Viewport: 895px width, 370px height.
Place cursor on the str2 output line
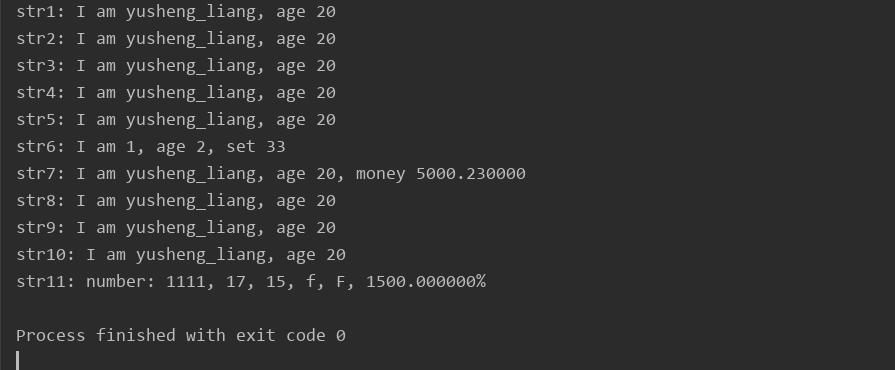tap(176, 39)
